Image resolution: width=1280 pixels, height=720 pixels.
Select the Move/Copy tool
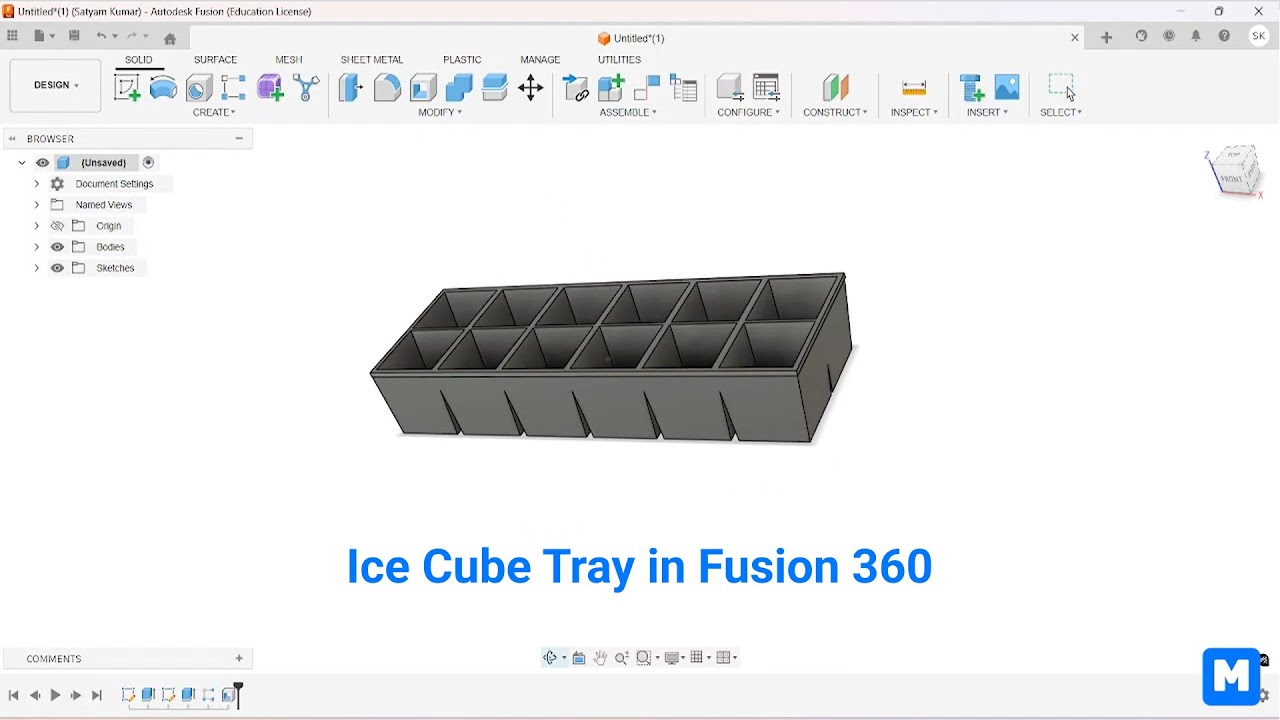point(531,88)
